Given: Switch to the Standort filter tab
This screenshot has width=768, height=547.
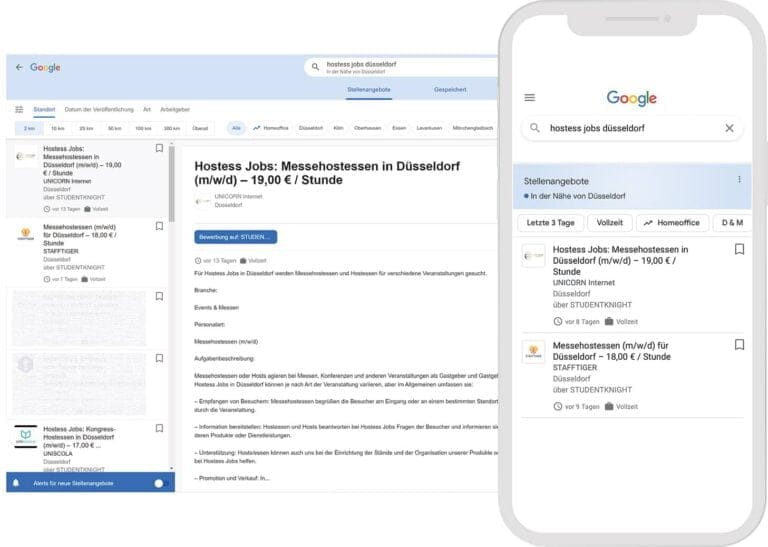Looking at the screenshot, I should tap(44, 109).
